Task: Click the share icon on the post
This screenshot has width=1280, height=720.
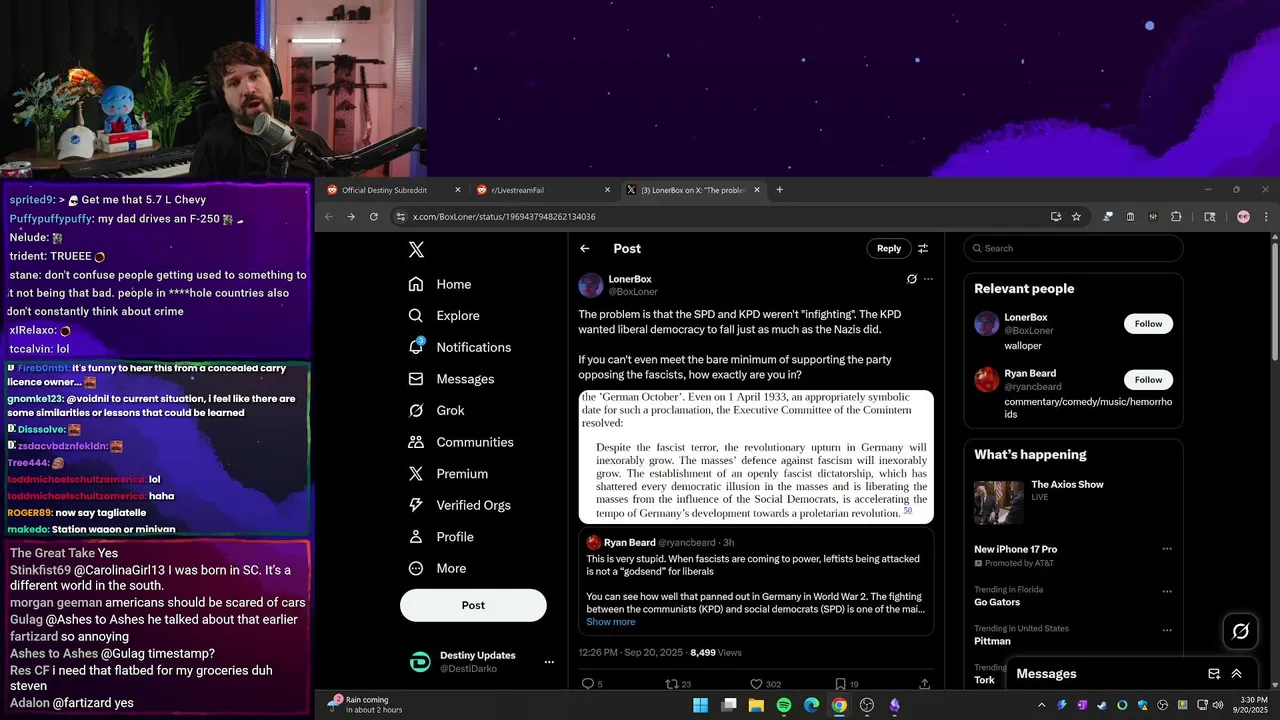Action: tap(925, 684)
